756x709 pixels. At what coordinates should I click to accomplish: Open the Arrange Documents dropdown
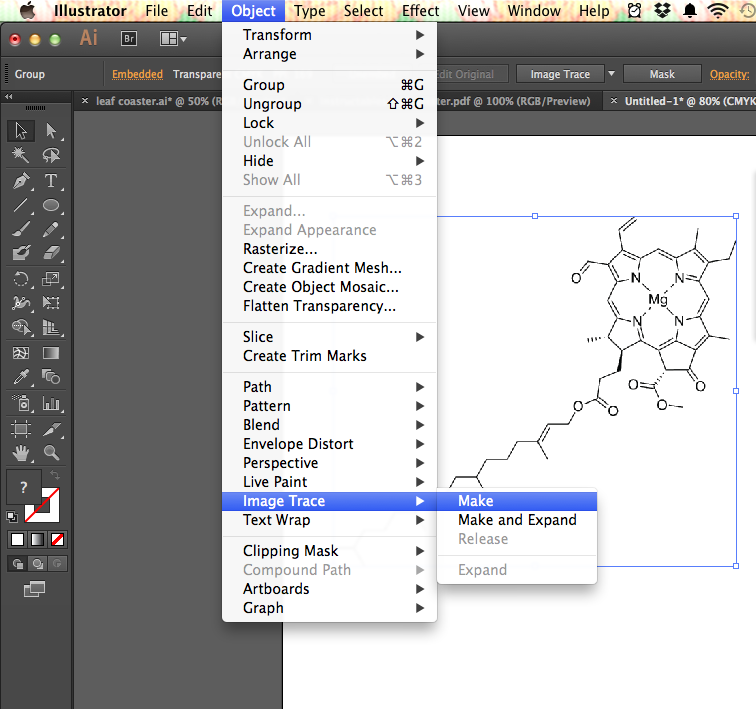[173, 39]
